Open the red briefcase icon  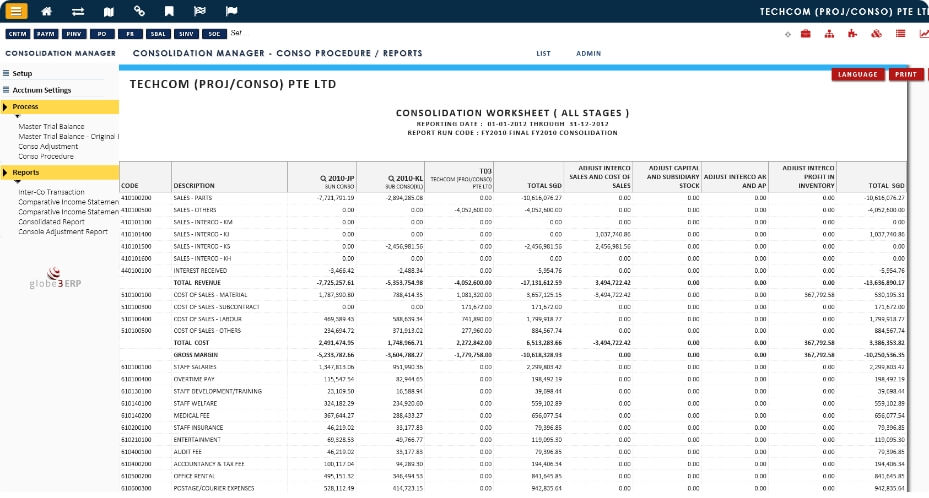806,34
